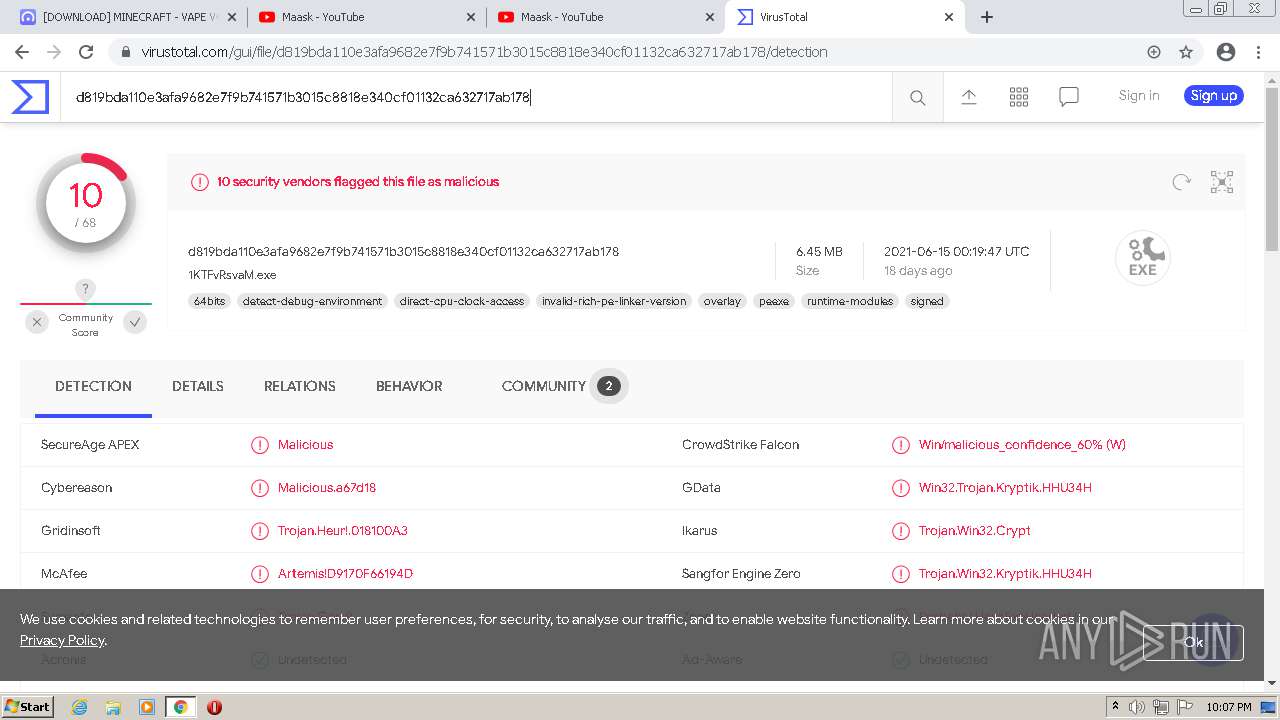Image resolution: width=1280 pixels, height=720 pixels.
Task: Click the volume tray icon
Action: (x=1138, y=707)
